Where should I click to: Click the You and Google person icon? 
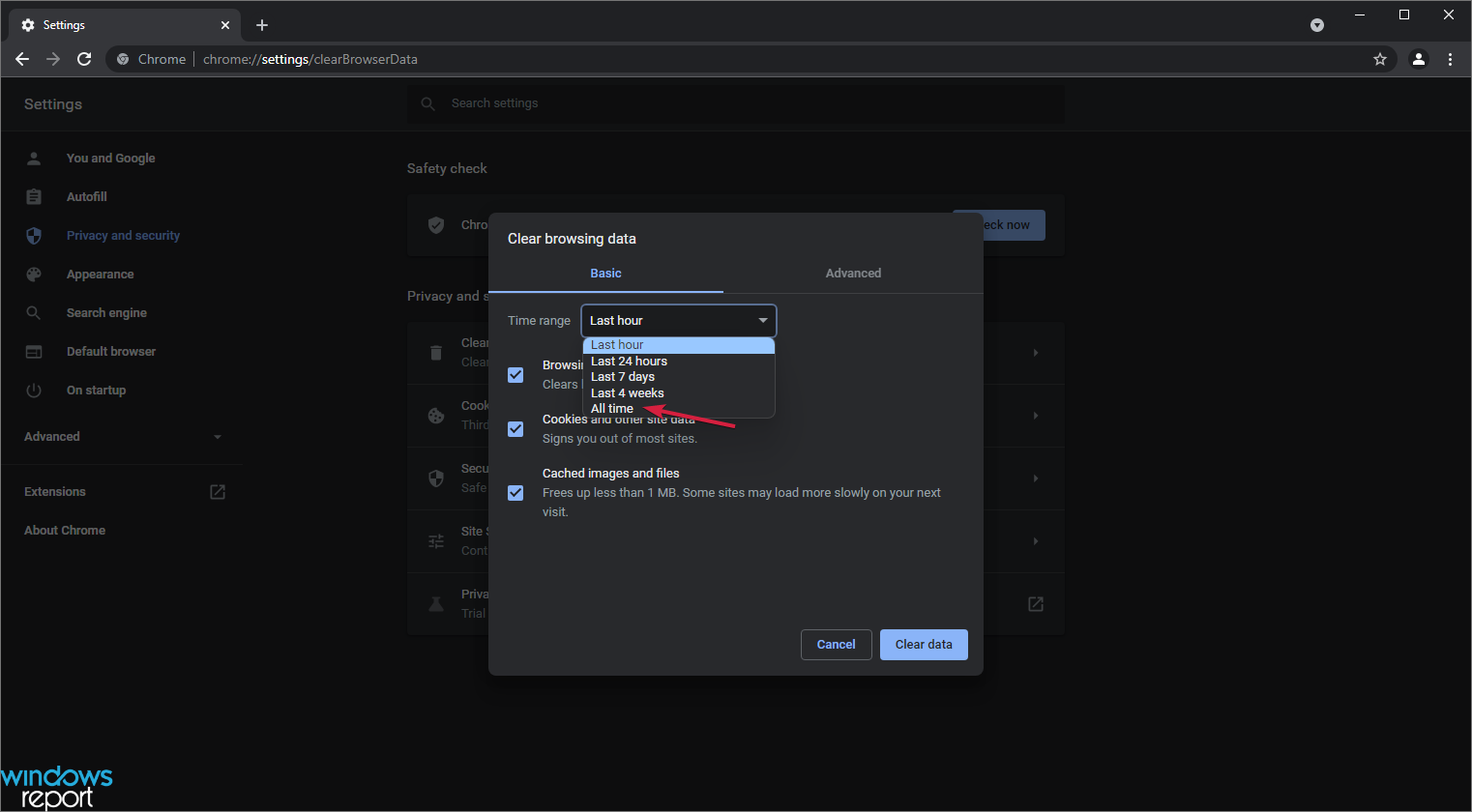pyautogui.click(x=34, y=158)
